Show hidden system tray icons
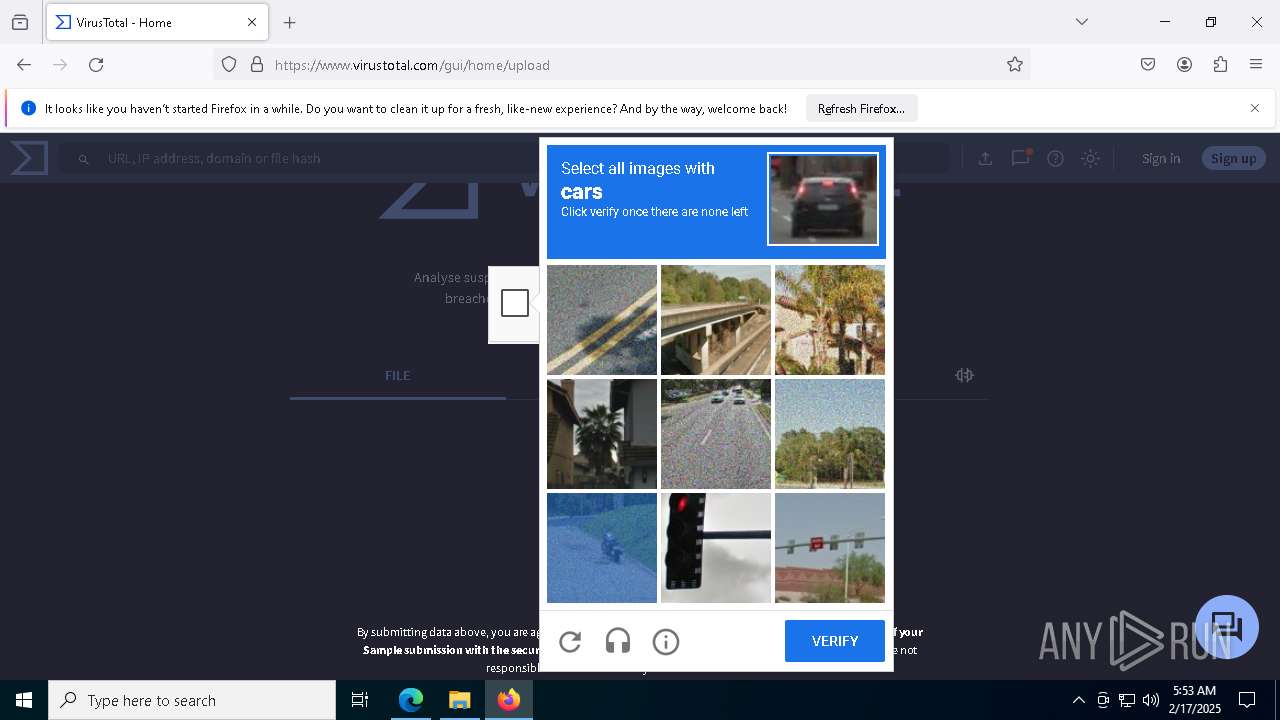This screenshot has height=720, width=1280. click(x=1078, y=700)
